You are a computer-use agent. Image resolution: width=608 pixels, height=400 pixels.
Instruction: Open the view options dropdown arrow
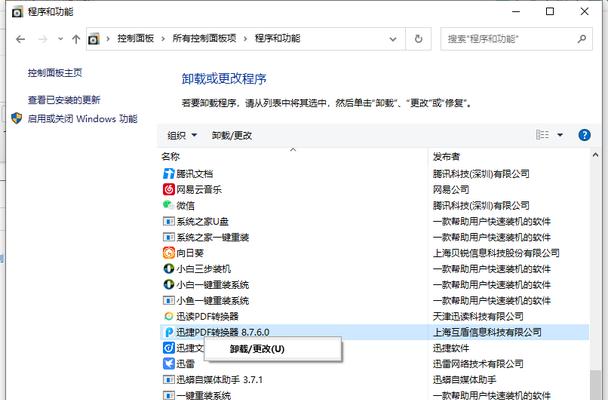tap(560, 135)
